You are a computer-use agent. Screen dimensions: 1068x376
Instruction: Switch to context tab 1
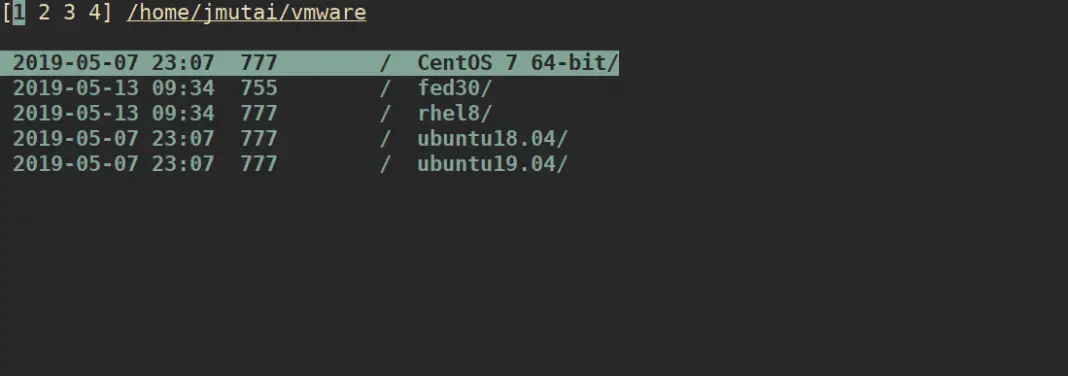tap(19, 13)
